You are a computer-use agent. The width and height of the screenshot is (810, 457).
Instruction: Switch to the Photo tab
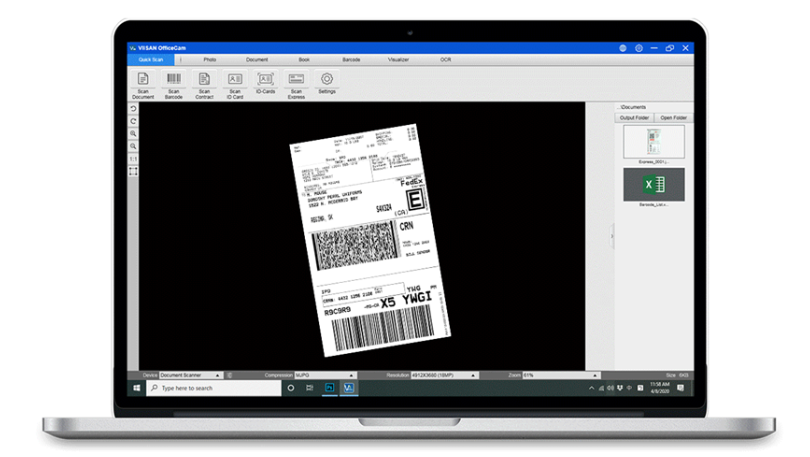pyautogui.click(x=210, y=60)
